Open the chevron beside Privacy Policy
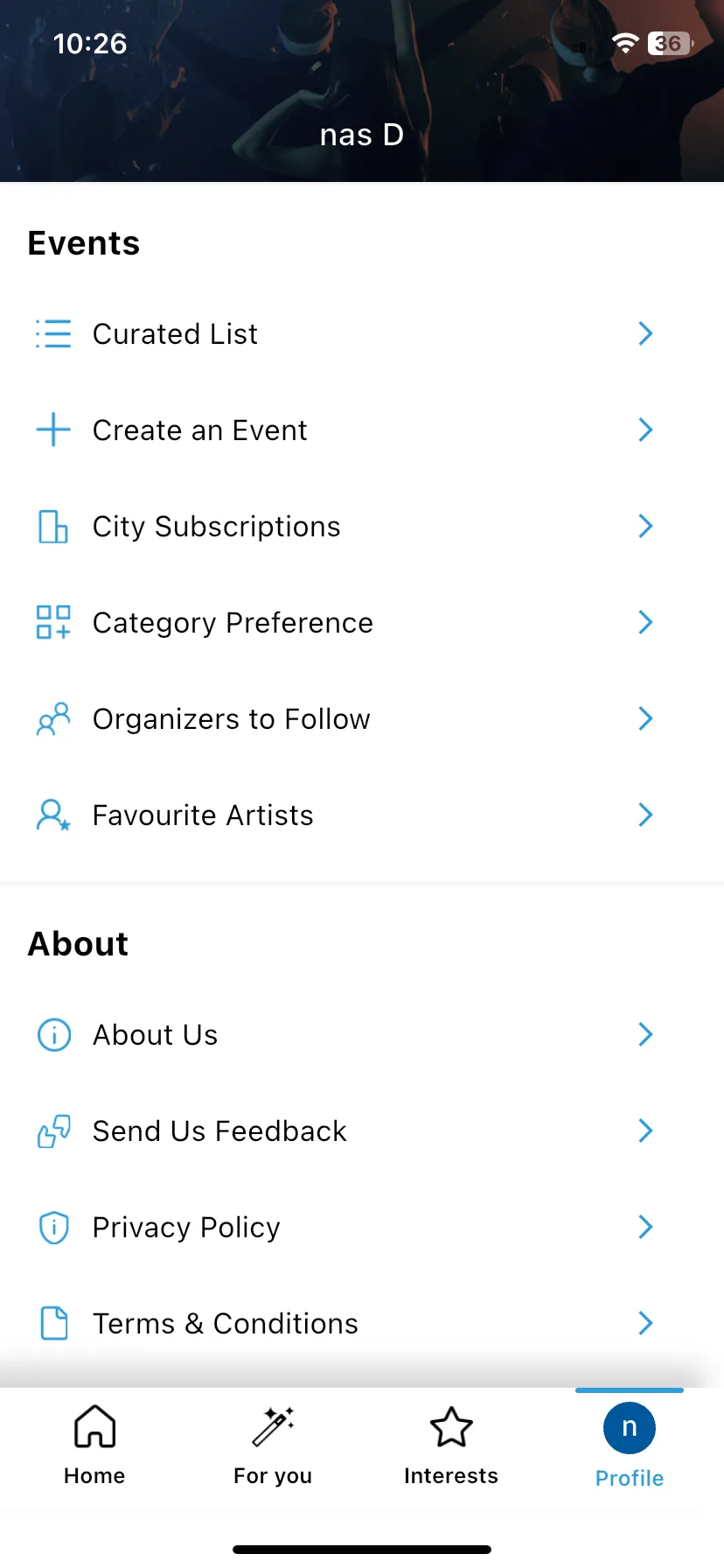This screenshot has width=724, height=1568. point(645,1227)
